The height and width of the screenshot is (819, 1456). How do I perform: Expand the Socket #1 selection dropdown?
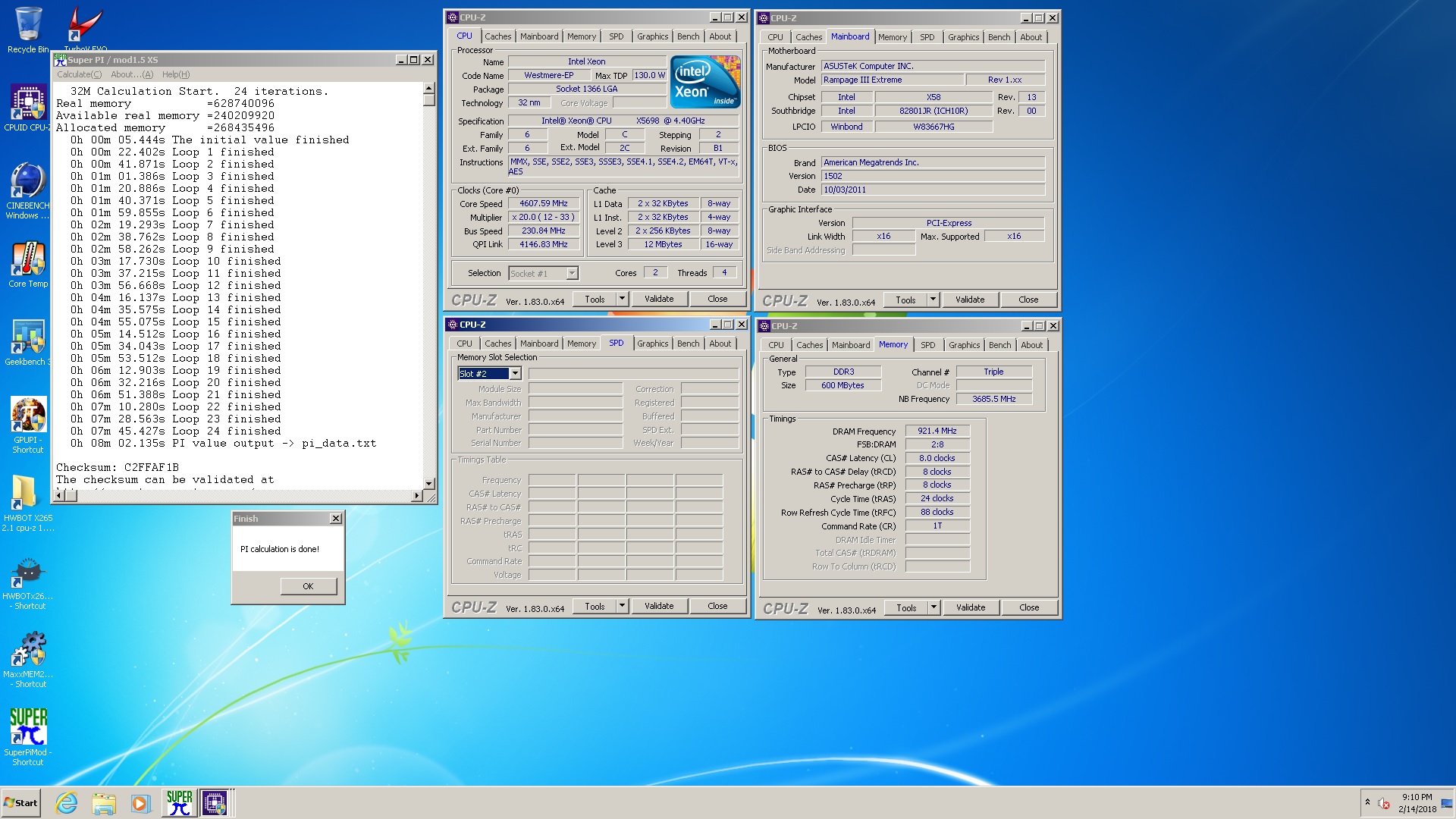tap(573, 273)
